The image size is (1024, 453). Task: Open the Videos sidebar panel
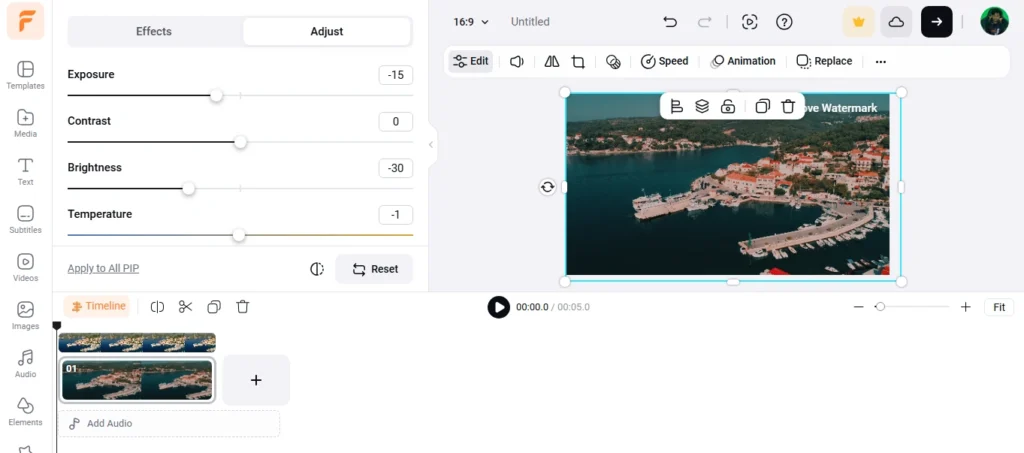click(25, 268)
